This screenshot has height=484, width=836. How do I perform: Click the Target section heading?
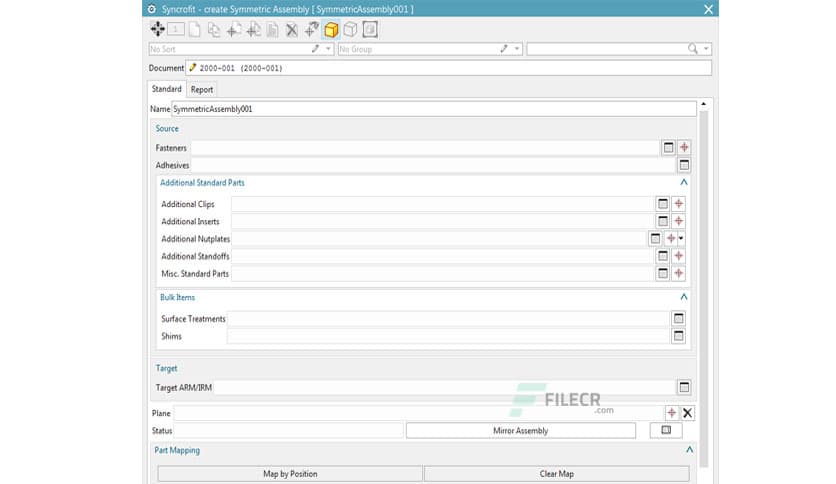[x=166, y=368]
